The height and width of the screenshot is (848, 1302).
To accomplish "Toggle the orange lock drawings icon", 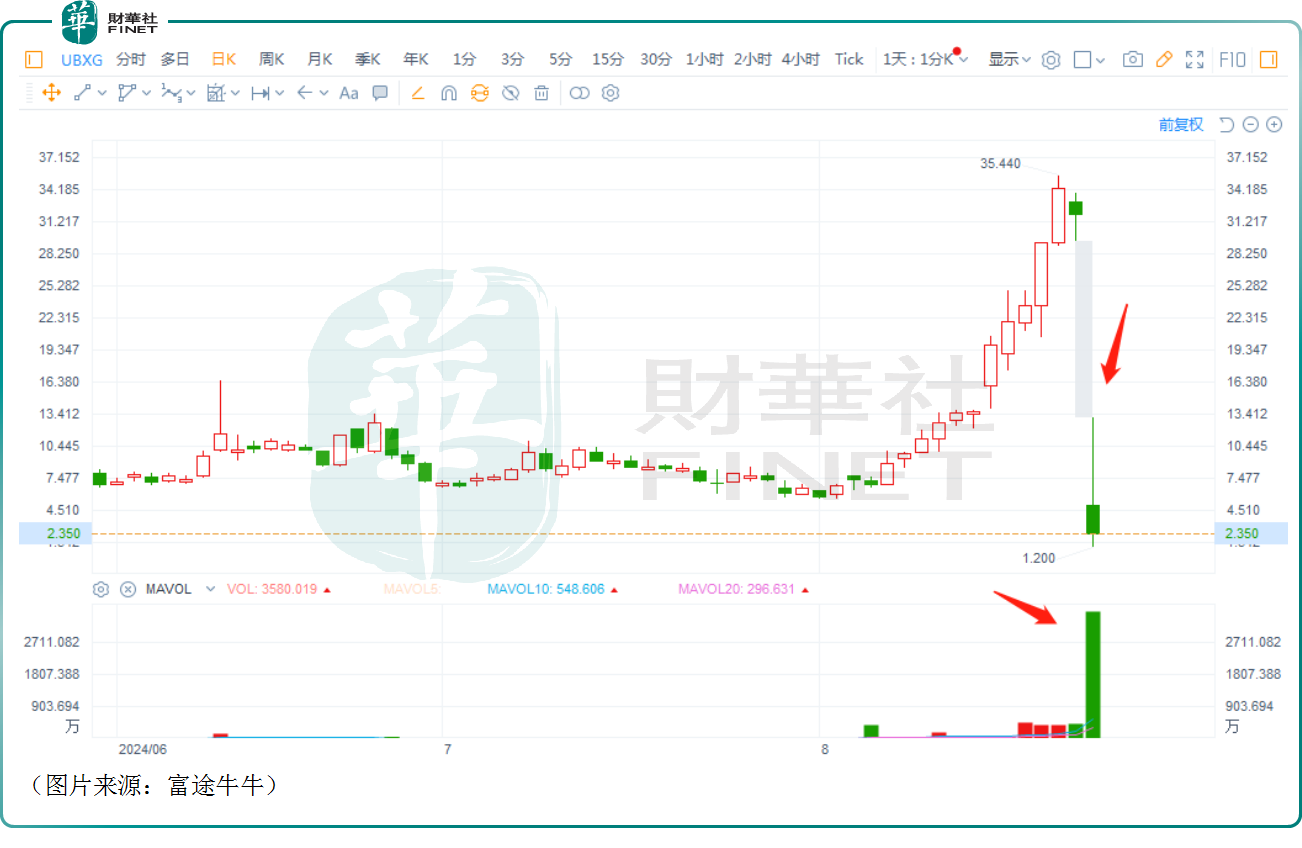I will [479, 93].
